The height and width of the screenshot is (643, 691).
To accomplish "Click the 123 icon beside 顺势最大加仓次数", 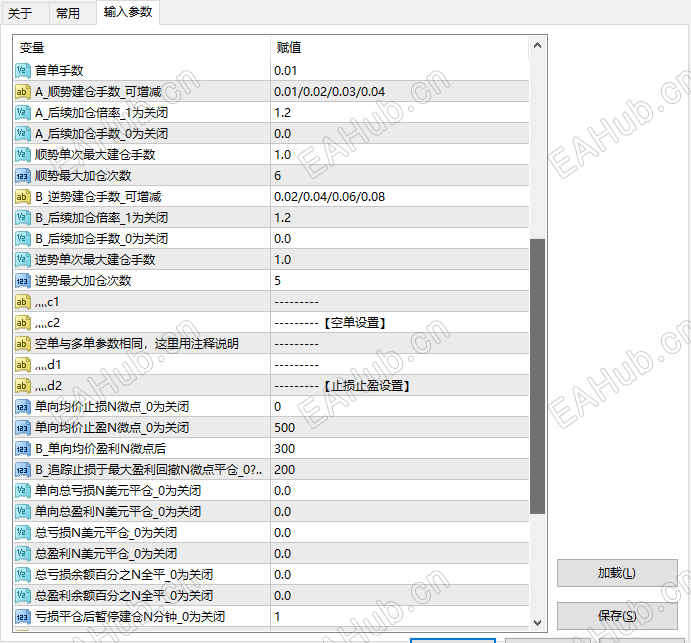I will [22, 176].
